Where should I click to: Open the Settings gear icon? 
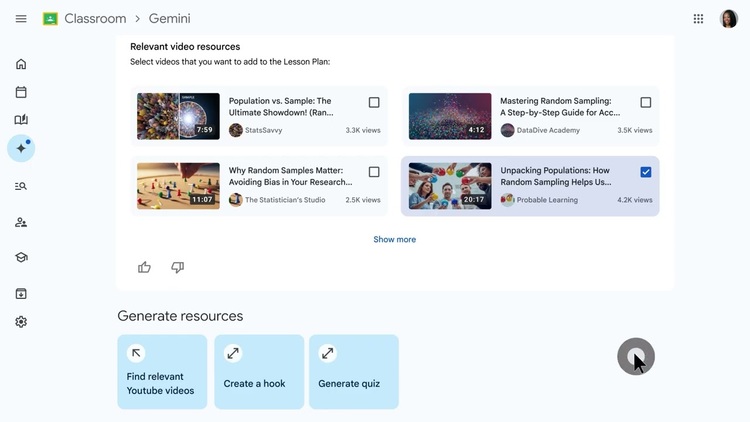[x=21, y=322]
